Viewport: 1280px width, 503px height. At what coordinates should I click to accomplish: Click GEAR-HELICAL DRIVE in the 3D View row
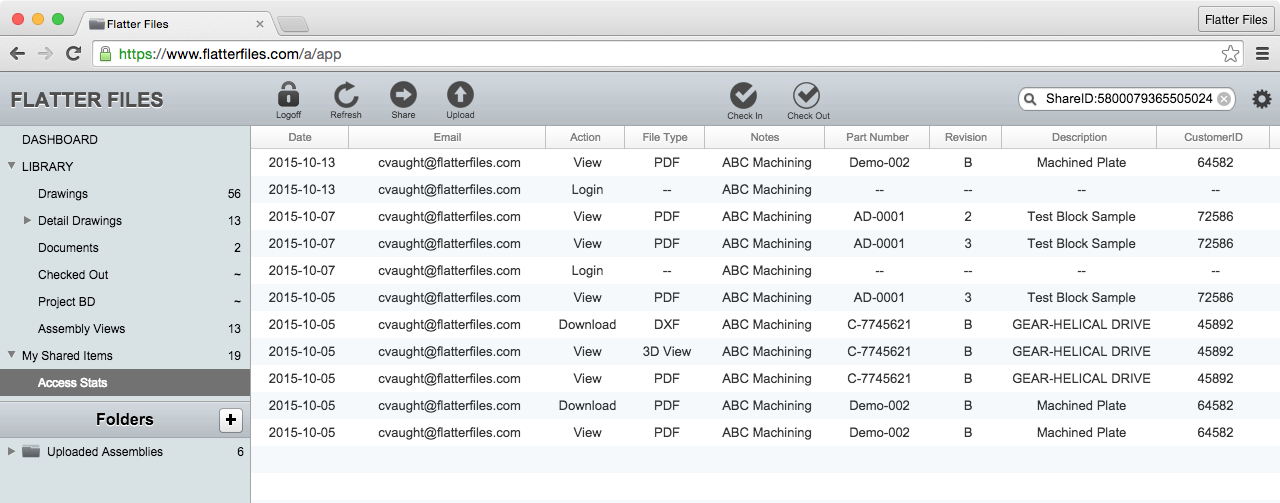tap(1081, 351)
